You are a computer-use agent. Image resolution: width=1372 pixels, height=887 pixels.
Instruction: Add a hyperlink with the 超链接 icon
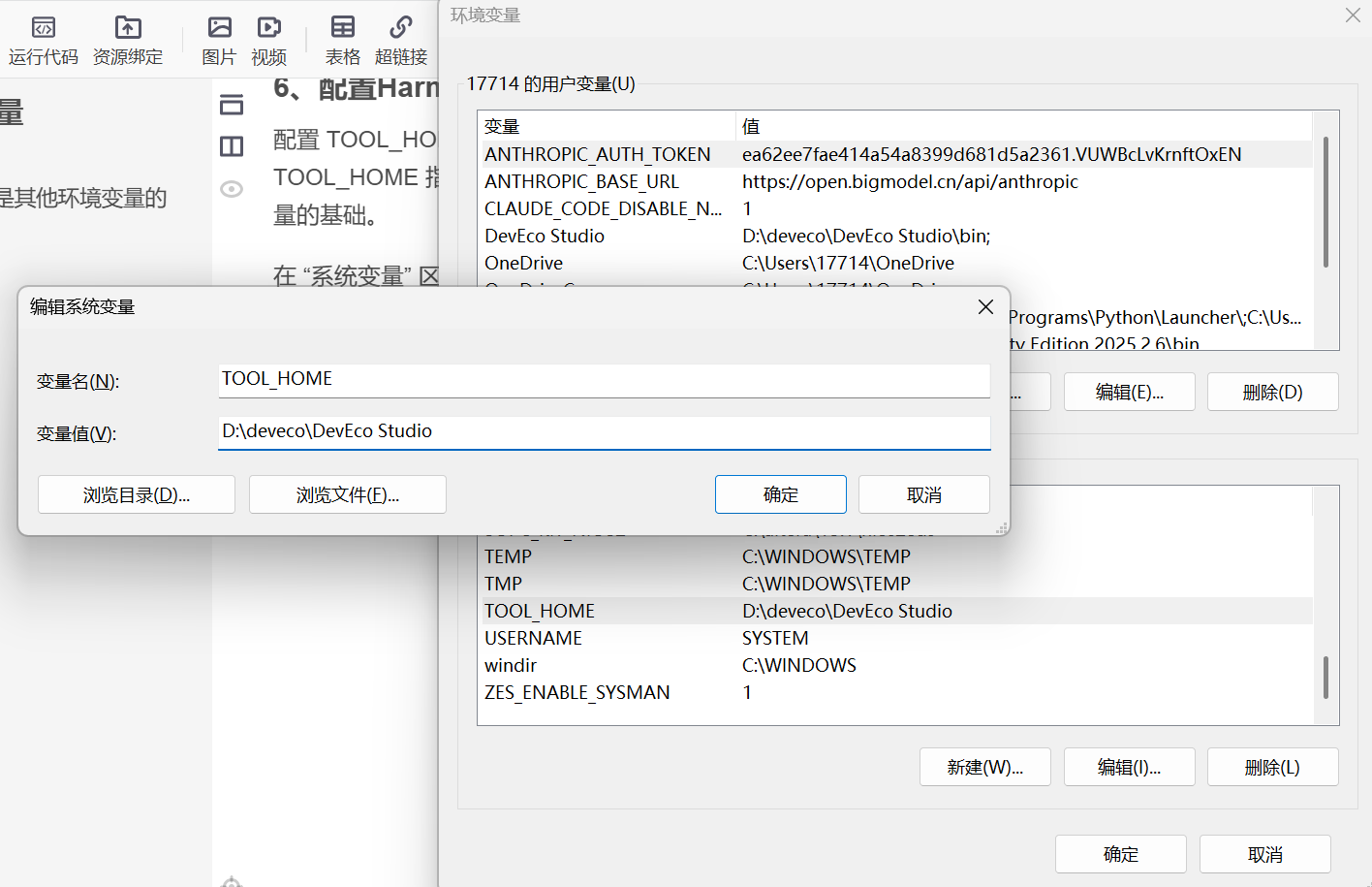401,27
